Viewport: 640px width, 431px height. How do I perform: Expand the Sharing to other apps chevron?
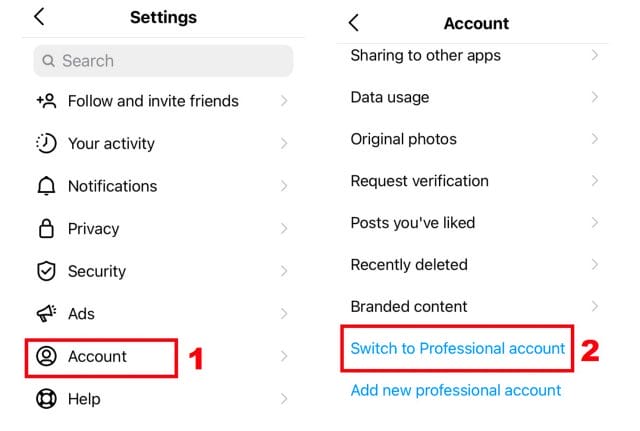click(x=595, y=55)
